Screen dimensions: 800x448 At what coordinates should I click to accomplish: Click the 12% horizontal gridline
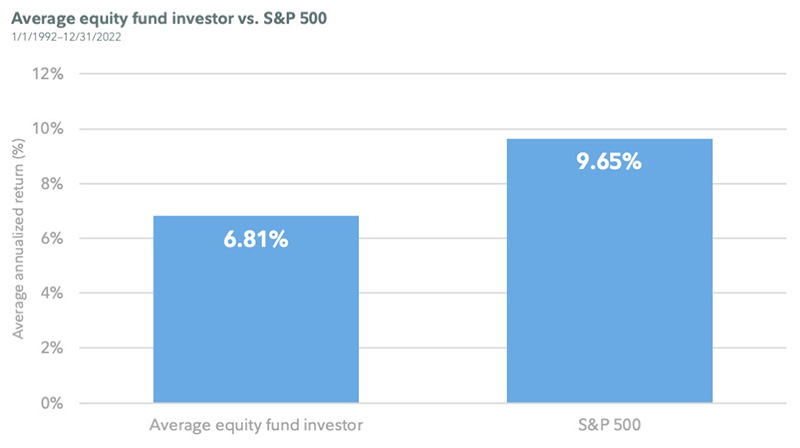pos(430,74)
